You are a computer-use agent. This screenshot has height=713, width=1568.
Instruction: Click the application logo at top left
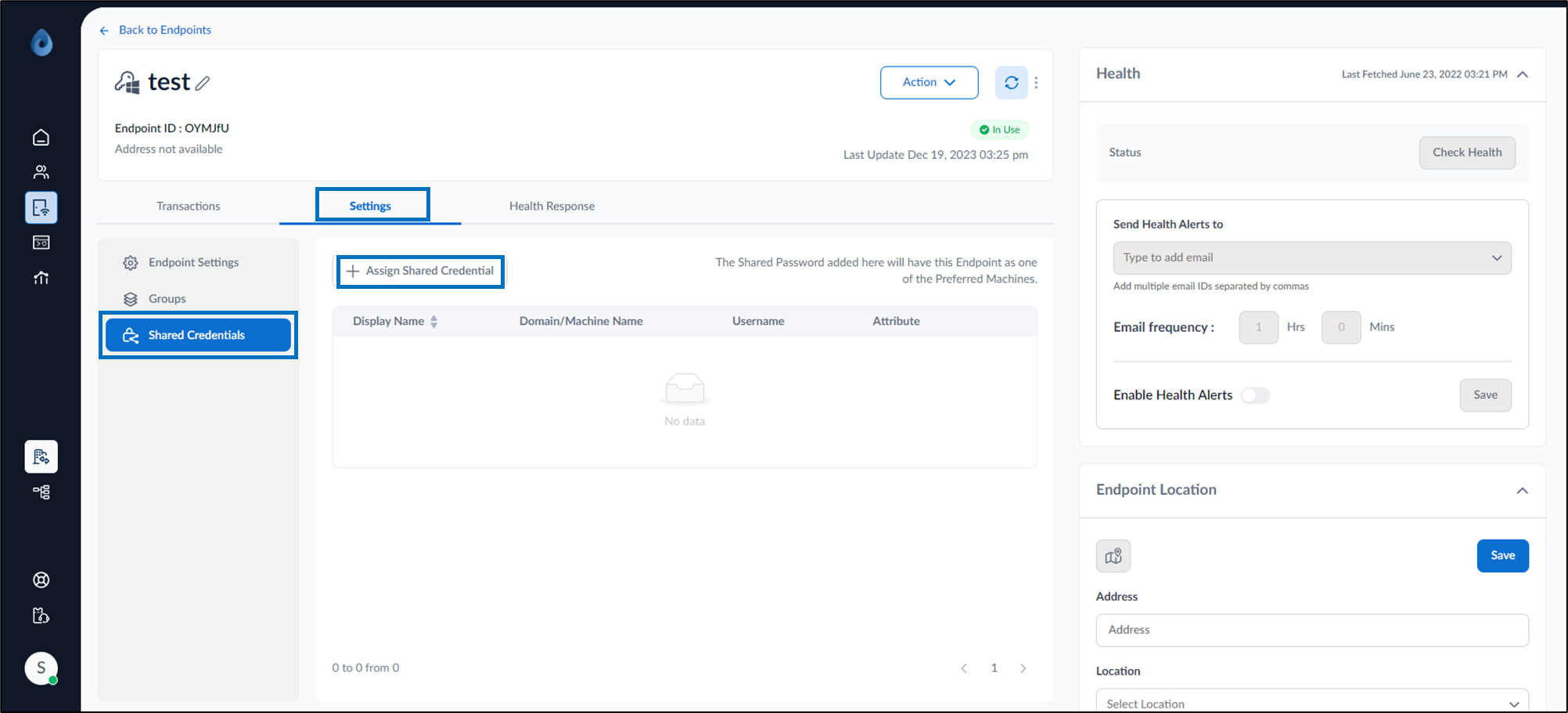(x=41, y=42)
